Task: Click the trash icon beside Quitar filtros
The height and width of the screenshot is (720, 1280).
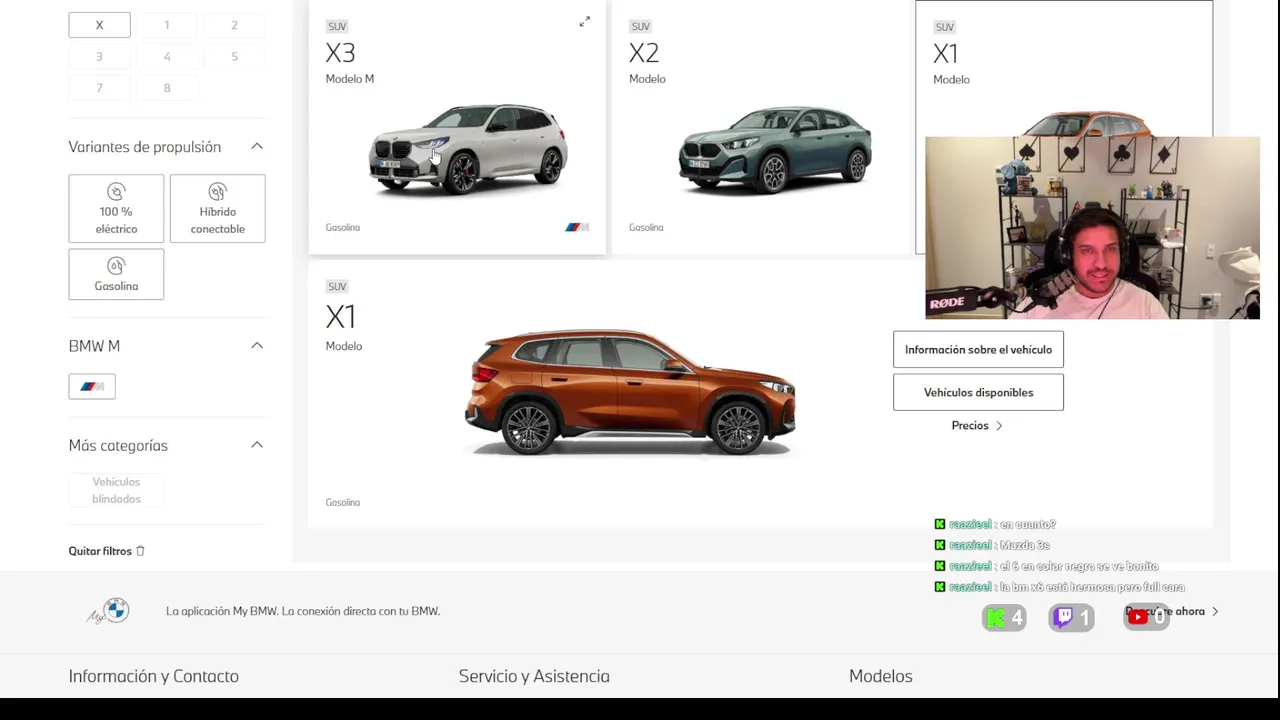Action: [140, 551]
